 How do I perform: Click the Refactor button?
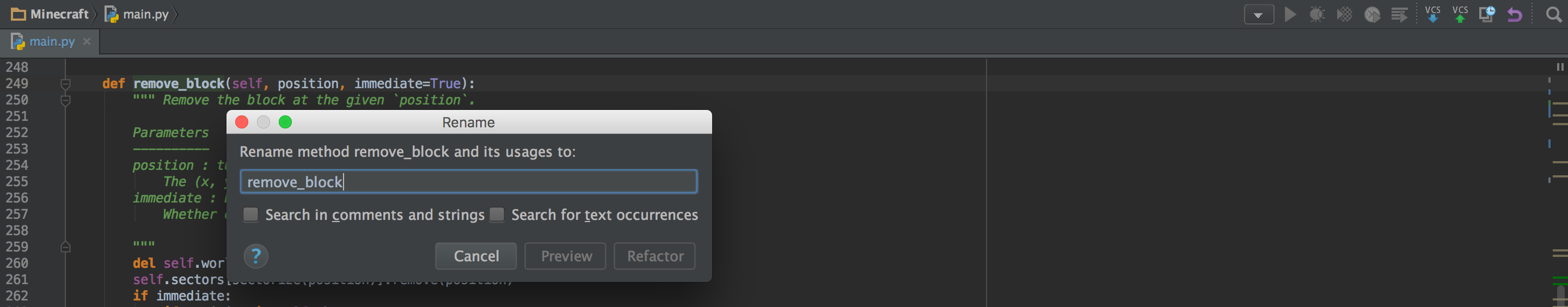point(655,256)
